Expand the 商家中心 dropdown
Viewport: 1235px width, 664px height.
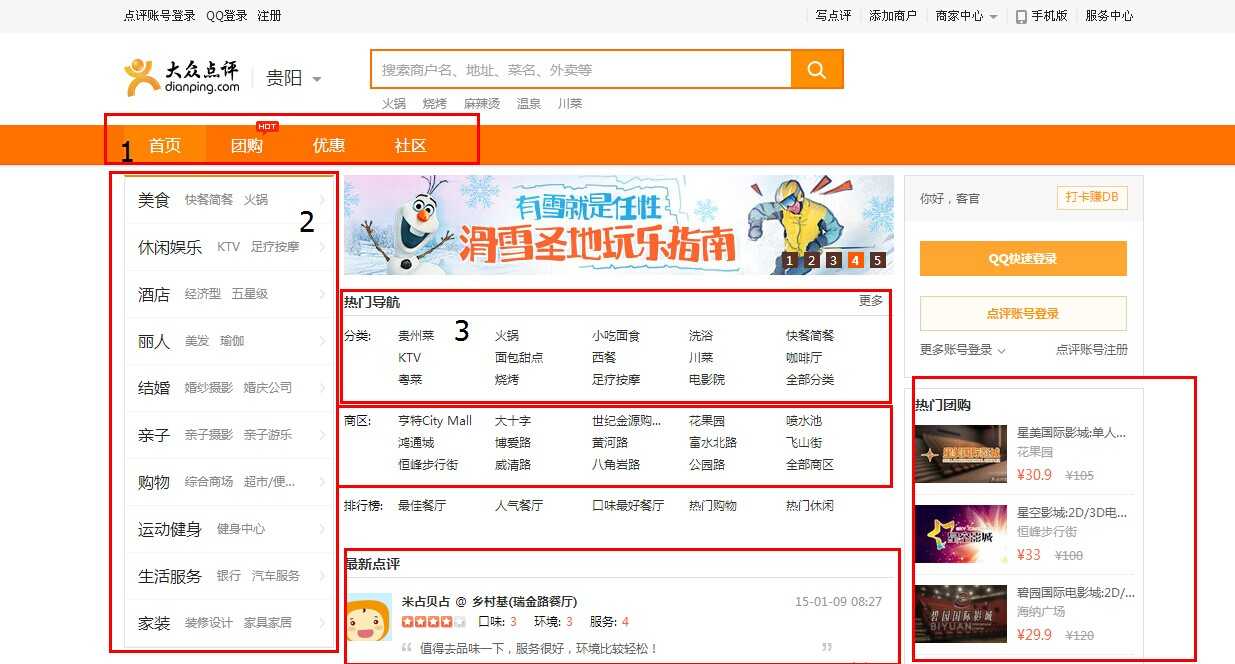coord(993,17)
